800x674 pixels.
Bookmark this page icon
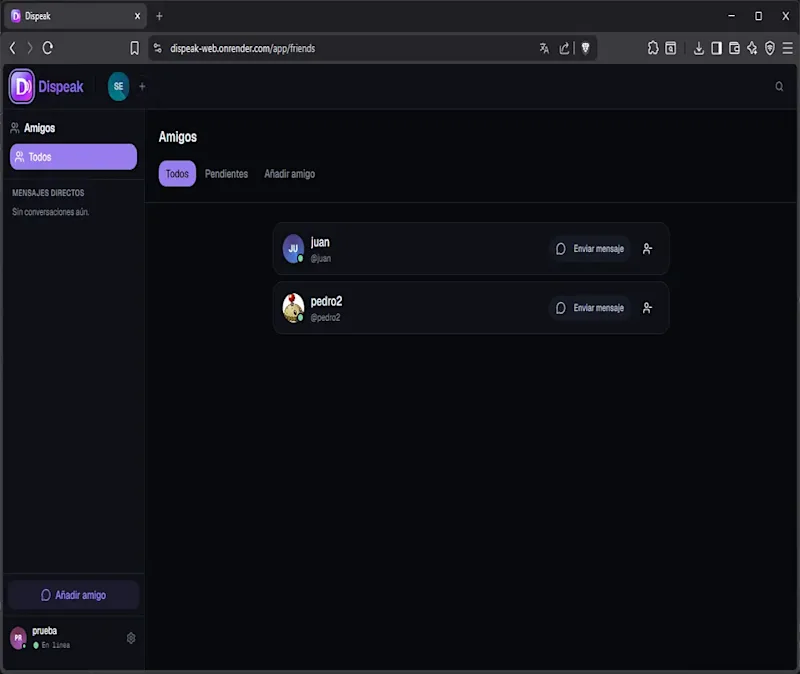click(x=134, y=48)
